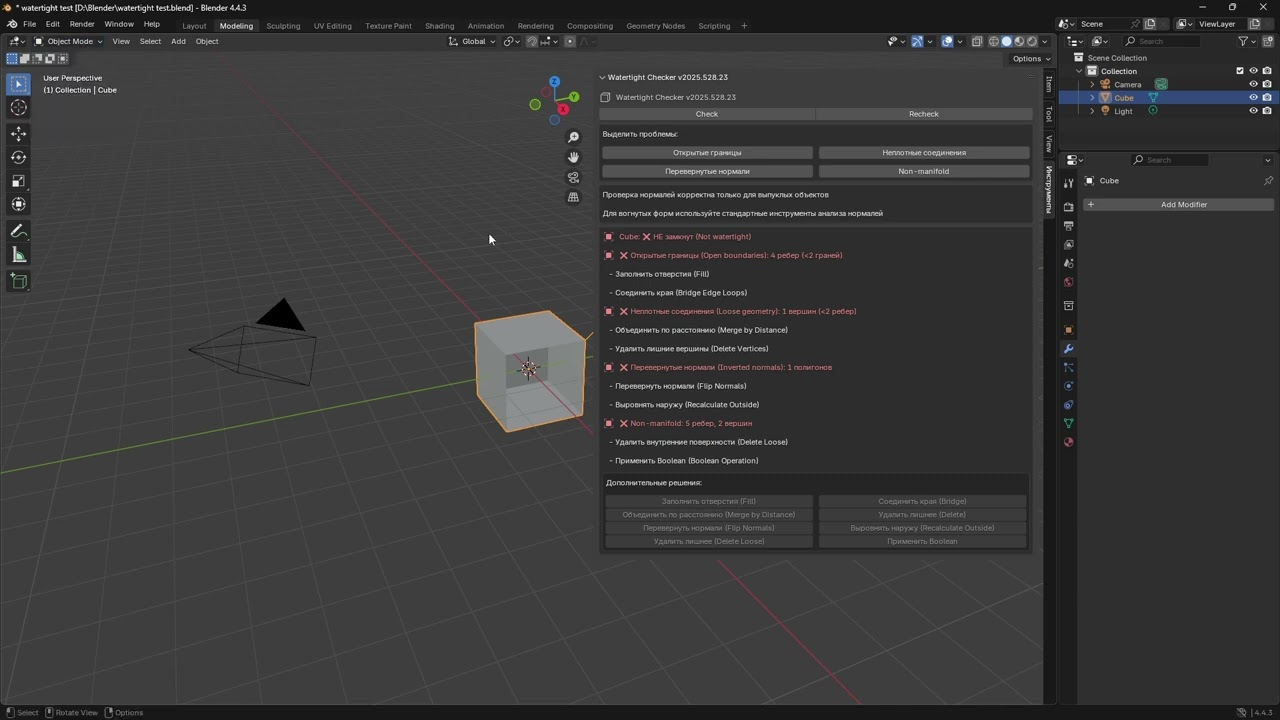Open the Modifiers wrench tab
The height and width of the screenshot is (720, 1280).
(x=1068, y=349)
